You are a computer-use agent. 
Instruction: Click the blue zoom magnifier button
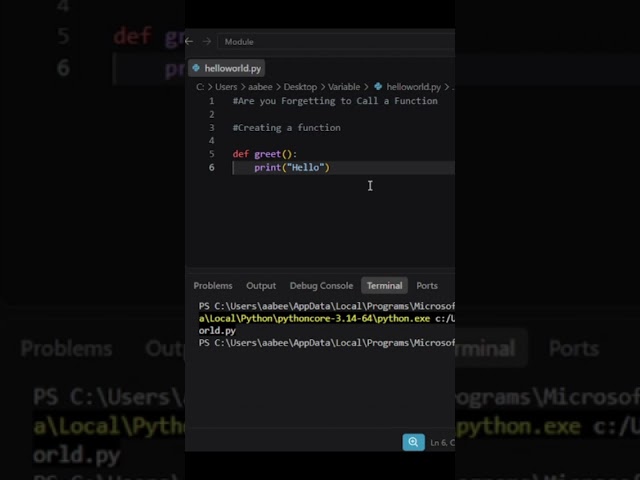click(413, 442)
